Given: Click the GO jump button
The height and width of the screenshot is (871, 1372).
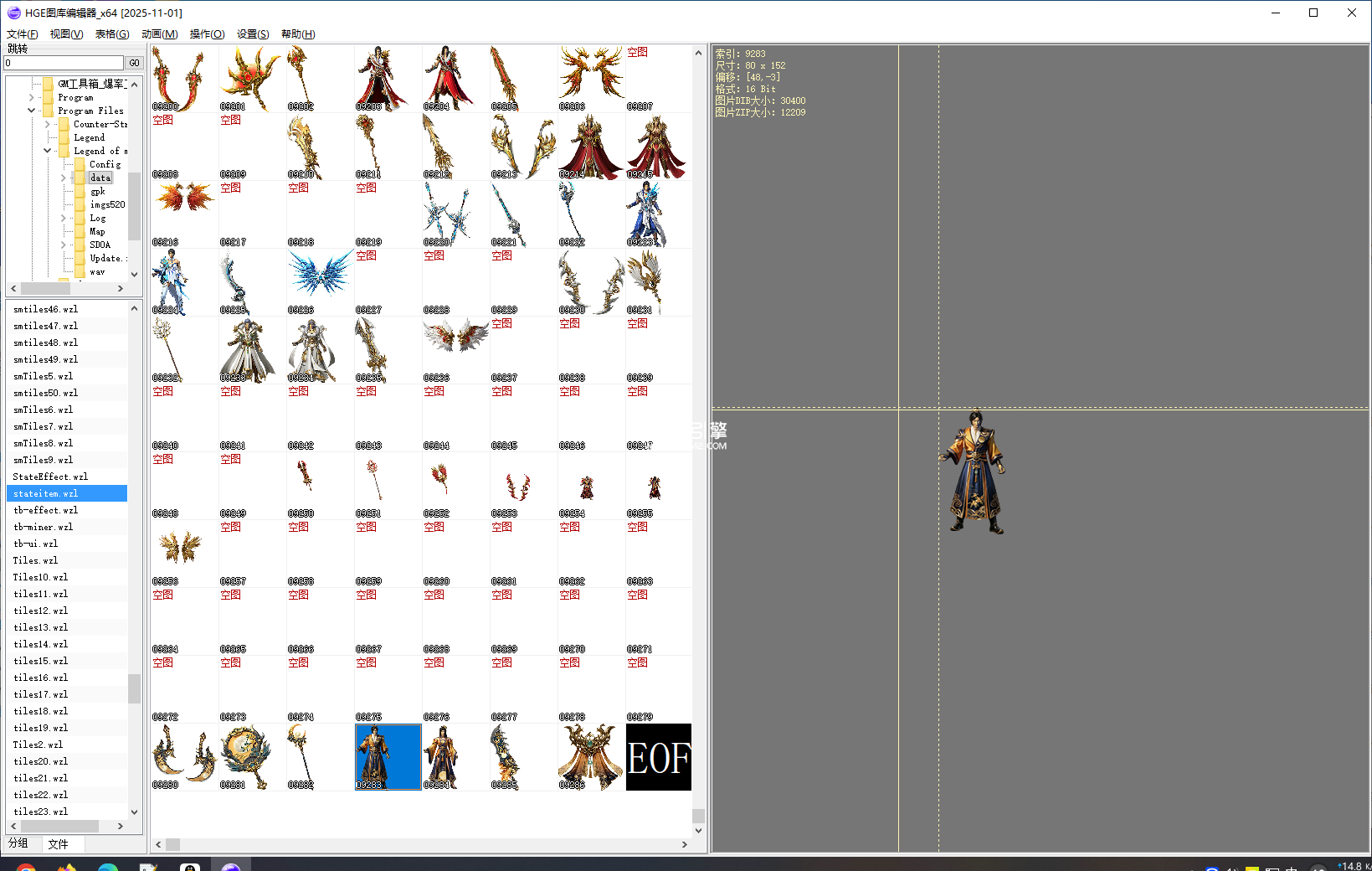Looking at the screenshot, I should (x=134, y=63).
